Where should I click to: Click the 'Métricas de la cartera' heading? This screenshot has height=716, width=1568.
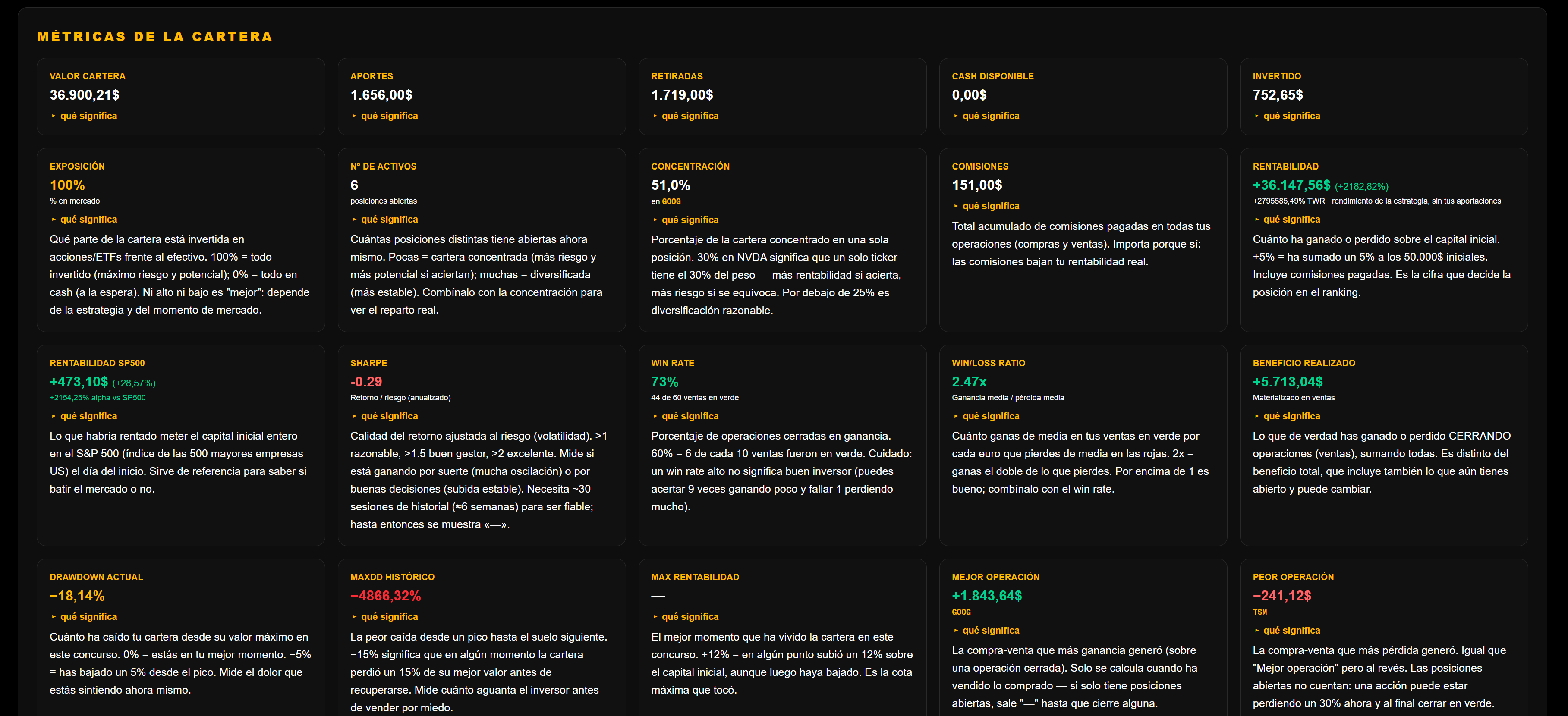(154, 37)
